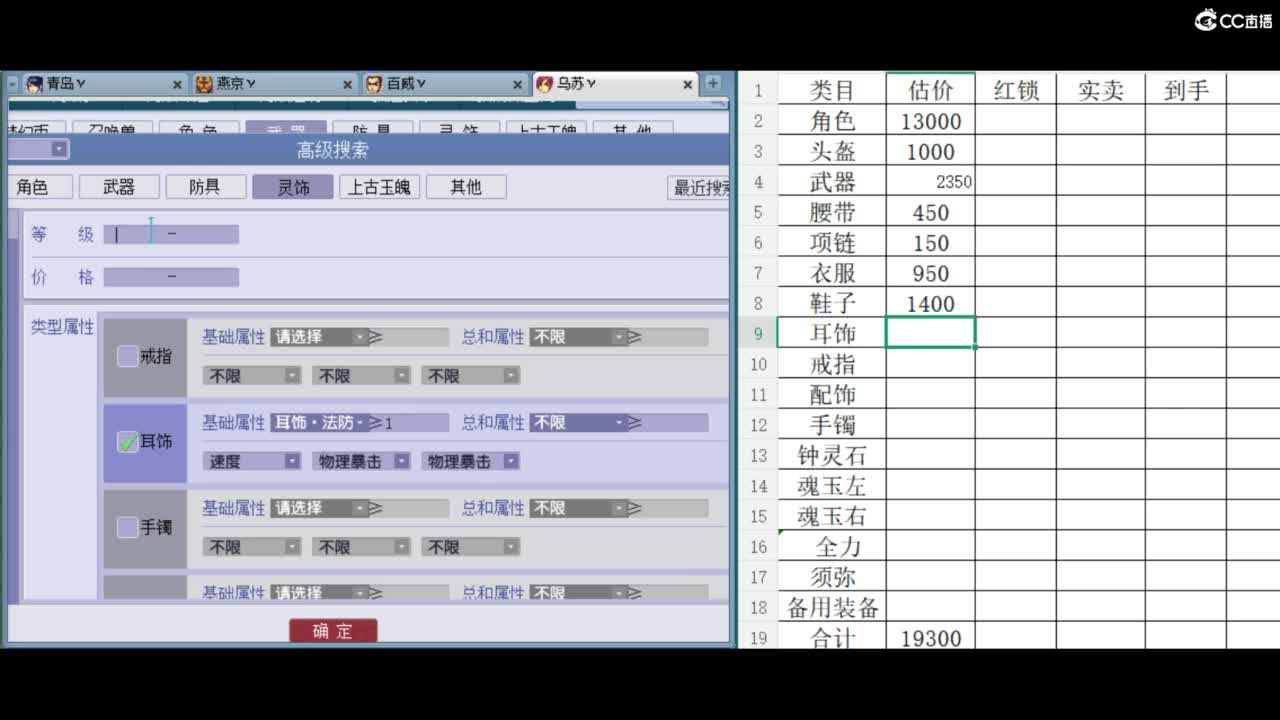
Task: Select the 950 cell for 衣服
Action: pyautogui.click(x=931, y=273)
